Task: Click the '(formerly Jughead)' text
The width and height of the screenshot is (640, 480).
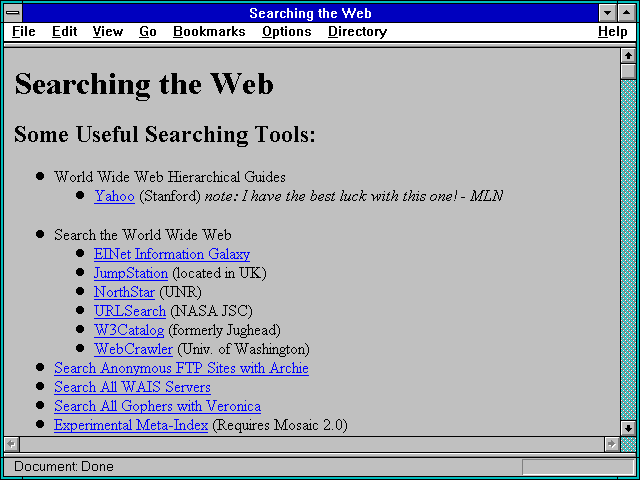Action: coord(224,330)
